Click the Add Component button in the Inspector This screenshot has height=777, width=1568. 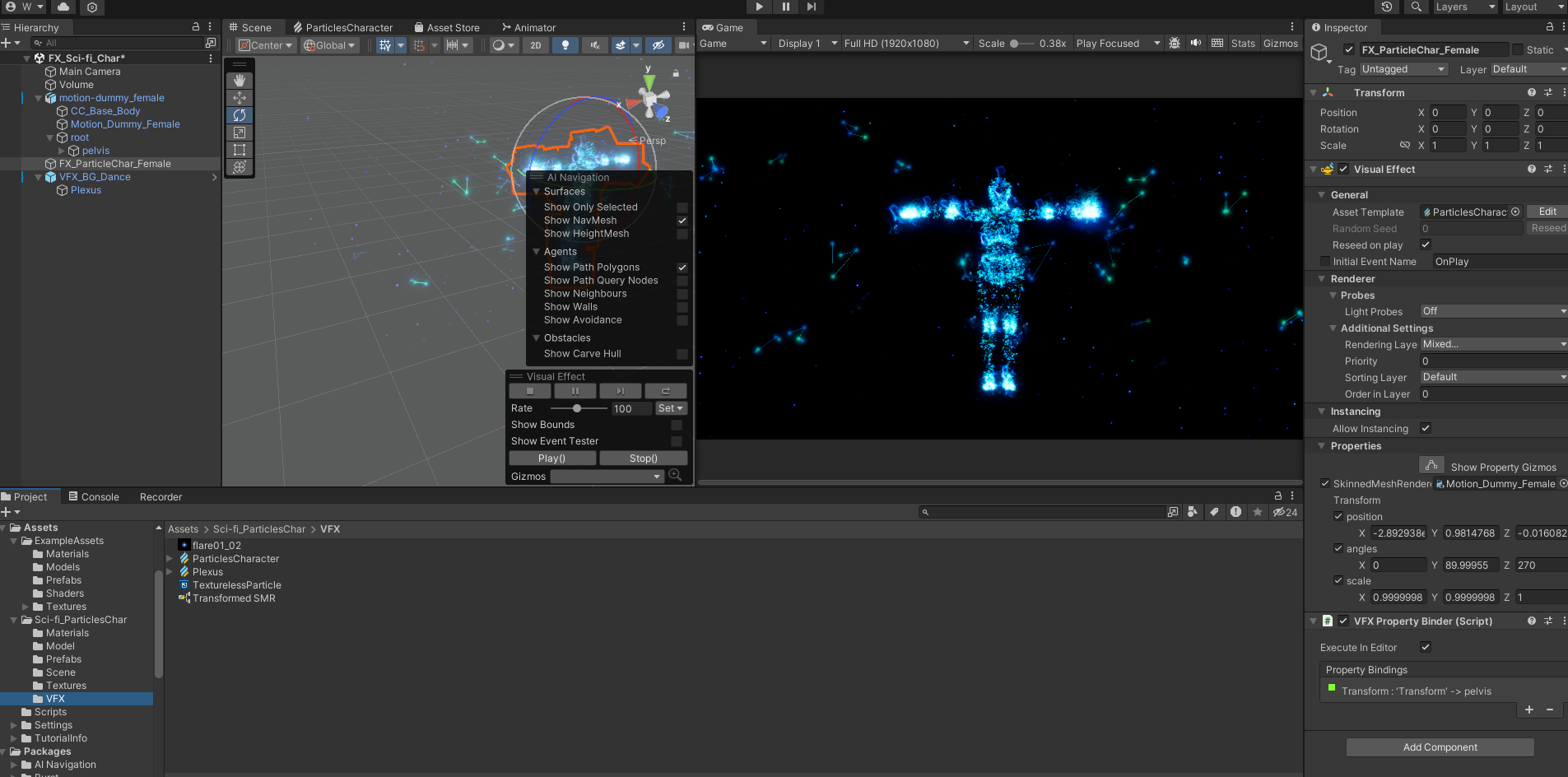coord(1439,747)
